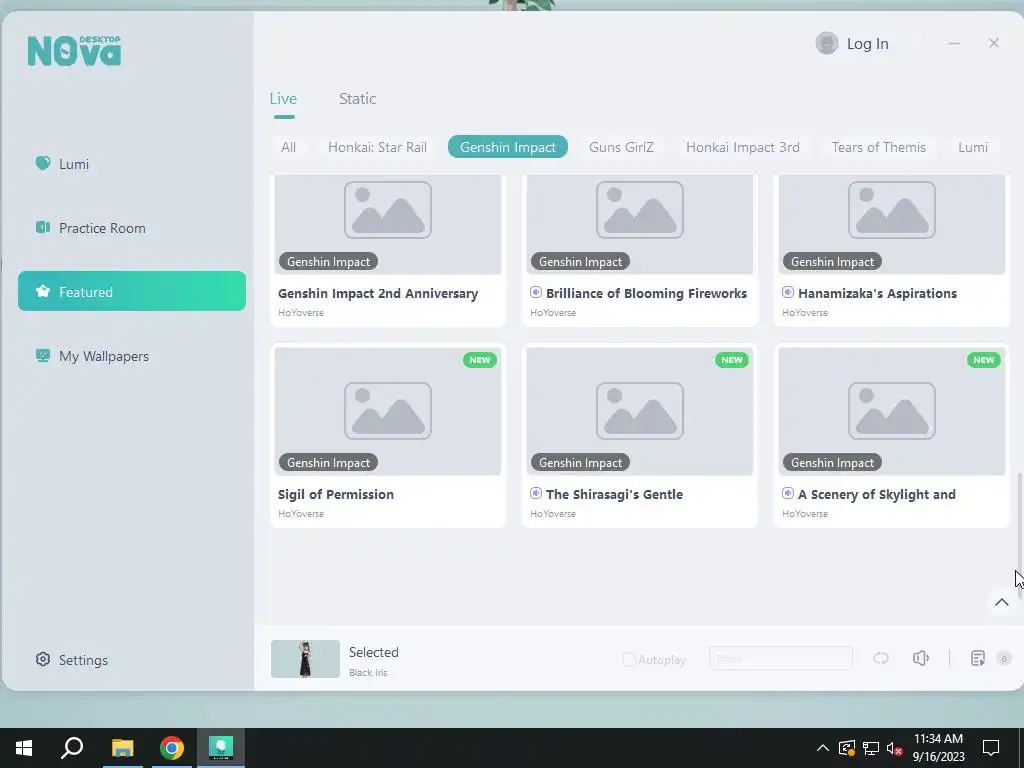Mute wallpaper with the speaker icon

[x=921, y=658]
